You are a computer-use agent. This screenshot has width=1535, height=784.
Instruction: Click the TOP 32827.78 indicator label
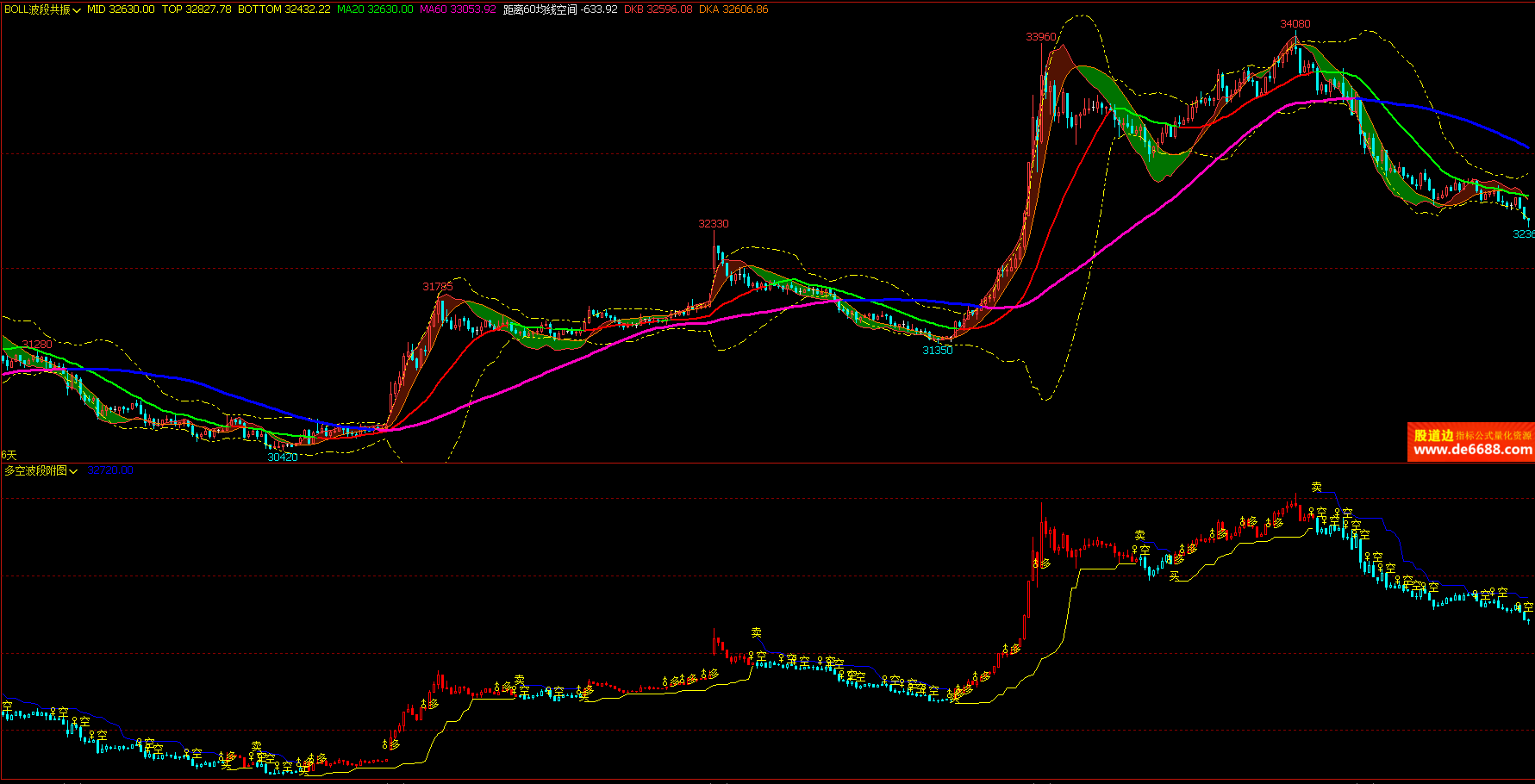pyautogui.click(x=197, y=9)
